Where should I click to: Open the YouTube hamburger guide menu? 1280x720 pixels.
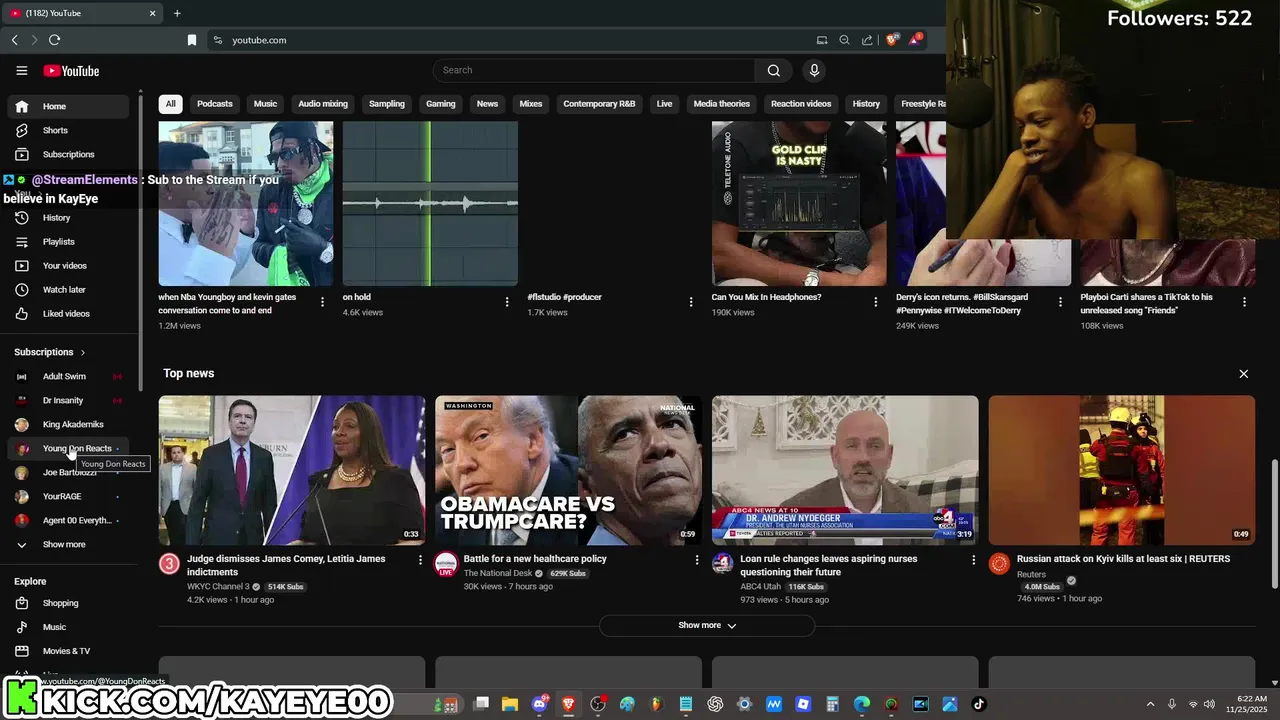(22, 71)
